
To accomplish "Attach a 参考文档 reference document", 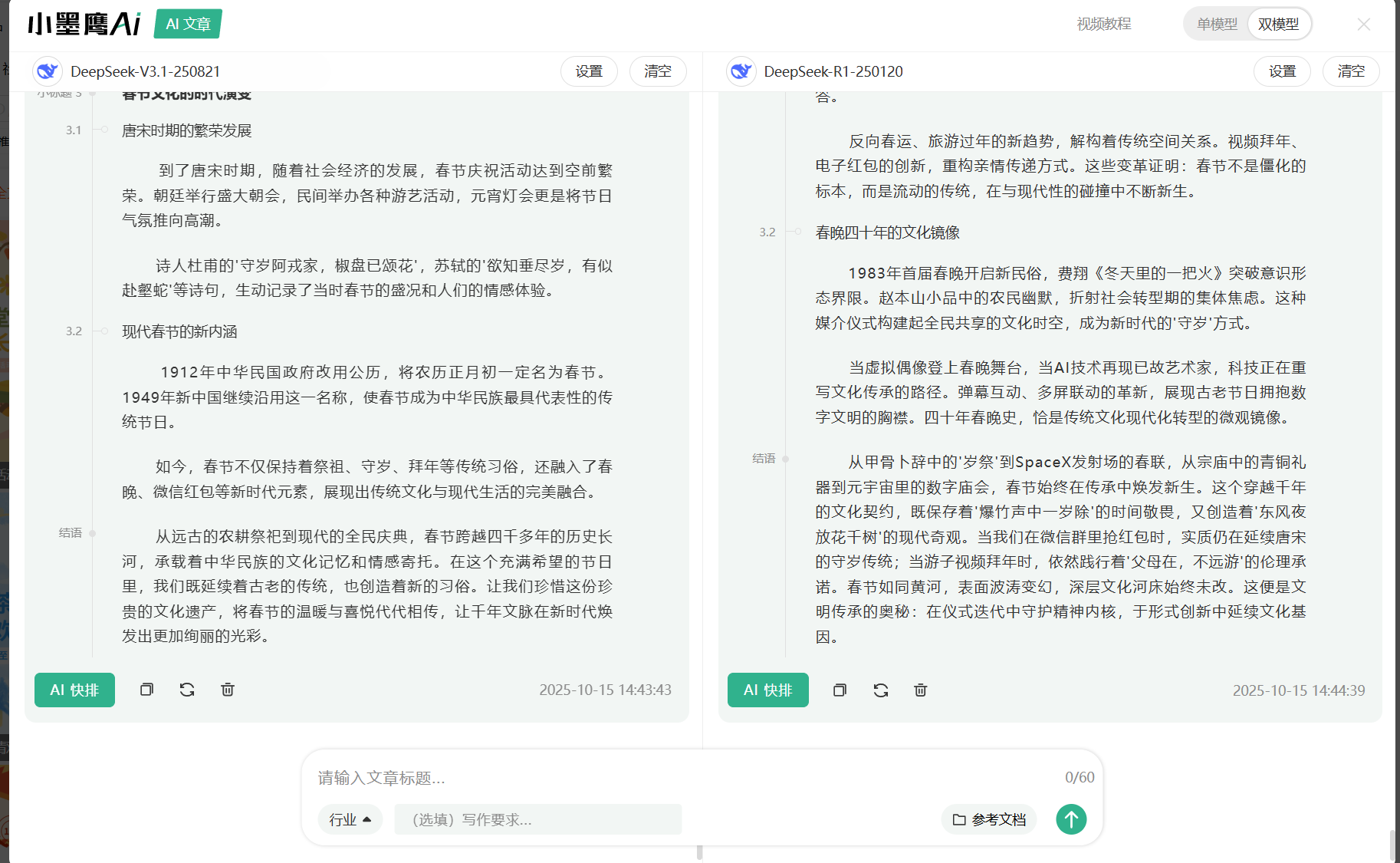I will click(988, 819).
